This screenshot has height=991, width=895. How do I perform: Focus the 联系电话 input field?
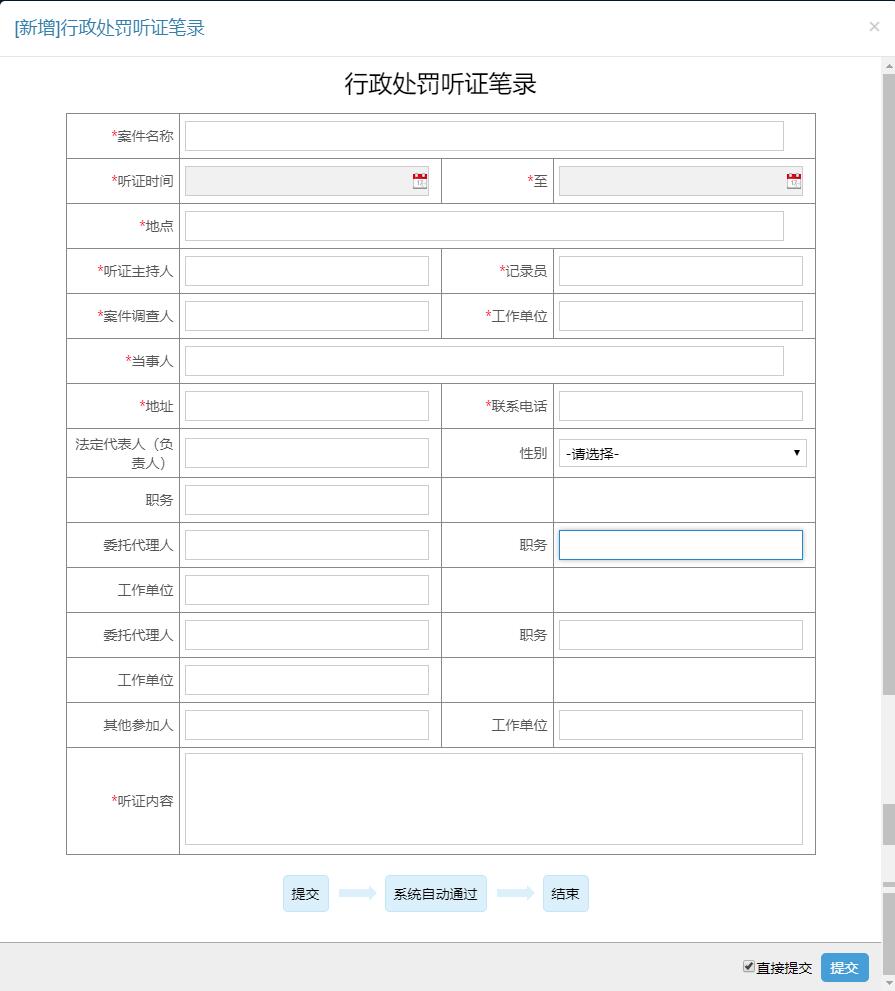pos(680,406)
